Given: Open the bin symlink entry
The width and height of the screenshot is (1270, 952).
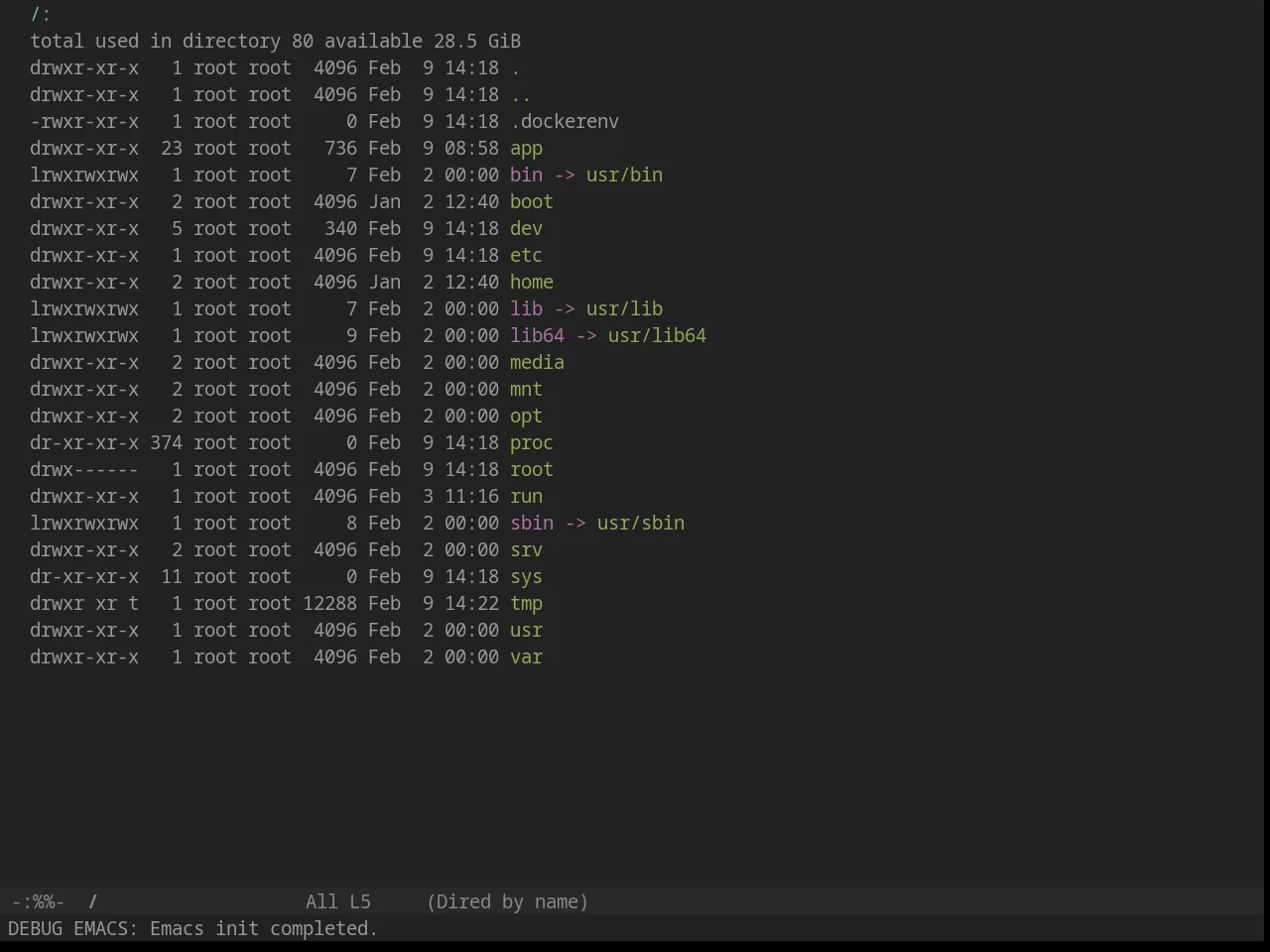Looking at the screenshot, I should 526,176.
